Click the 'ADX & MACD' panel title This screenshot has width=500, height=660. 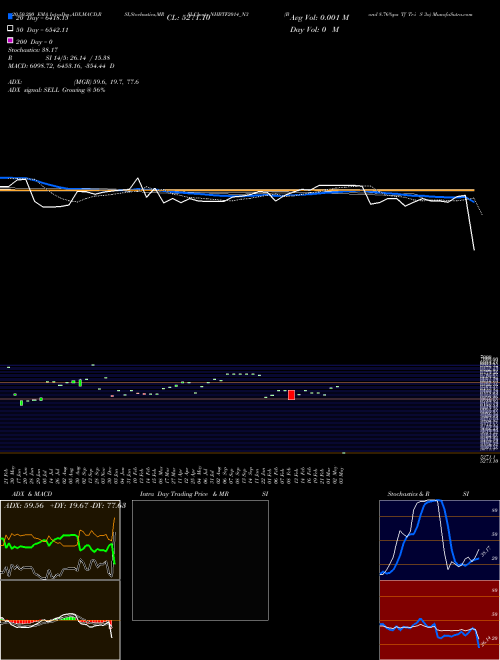tap(32, 494)
